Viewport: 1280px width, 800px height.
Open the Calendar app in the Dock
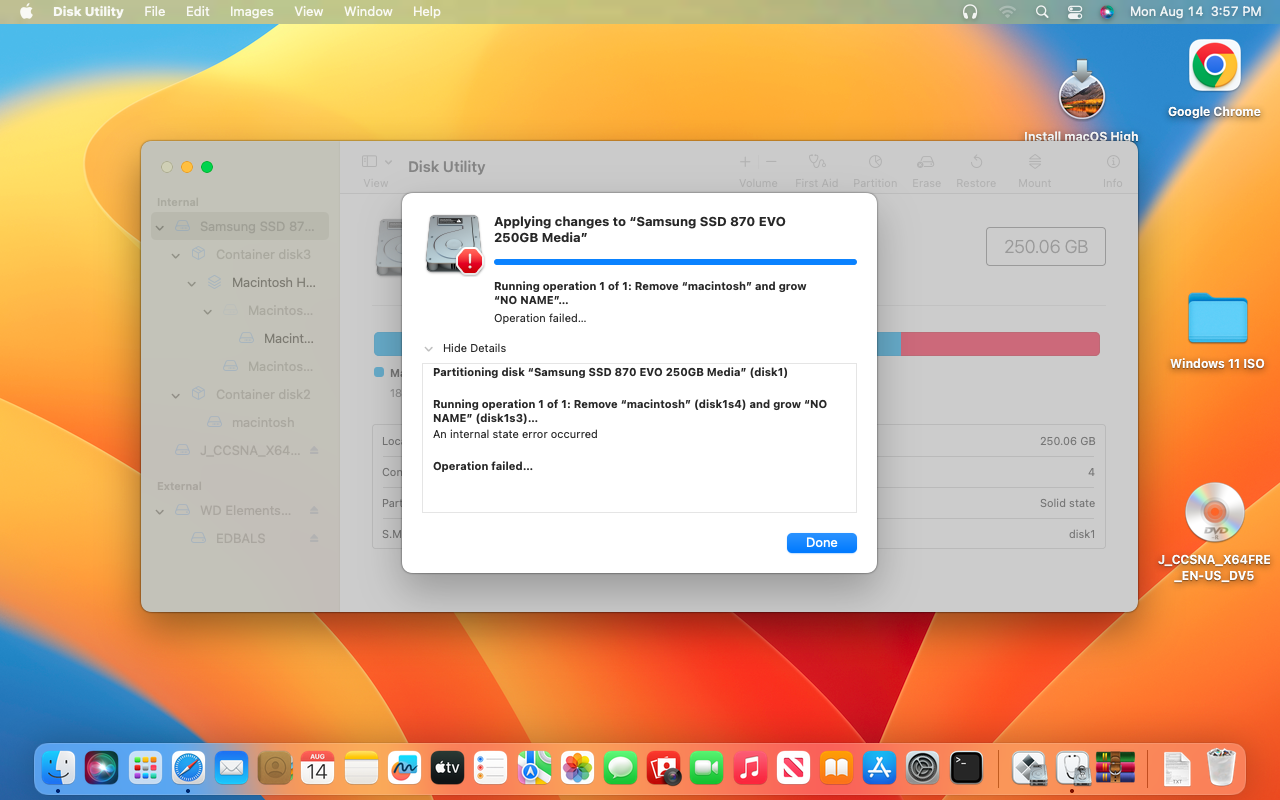click(x=317, y=768)
